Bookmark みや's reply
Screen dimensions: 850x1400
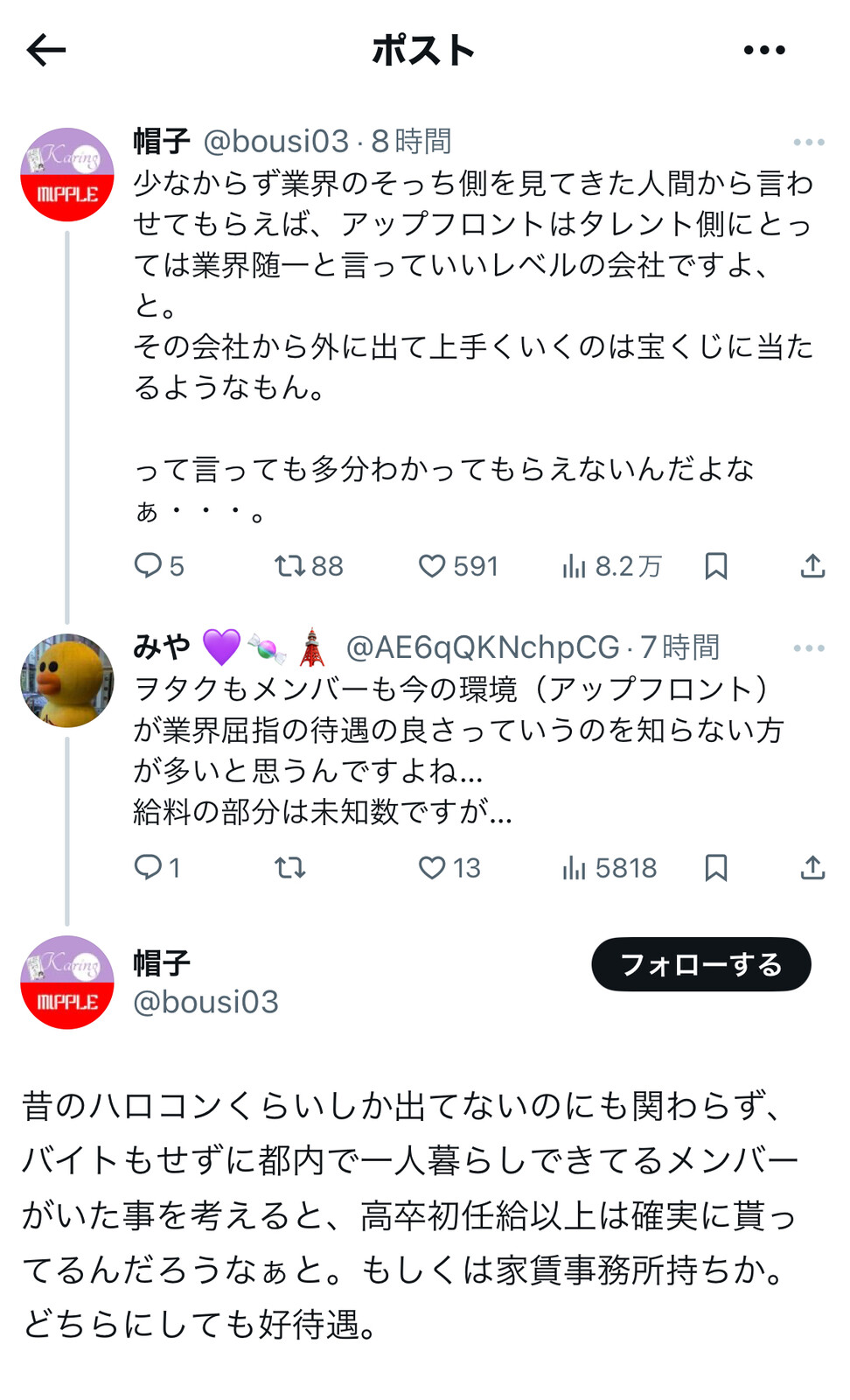pos(716,867)
